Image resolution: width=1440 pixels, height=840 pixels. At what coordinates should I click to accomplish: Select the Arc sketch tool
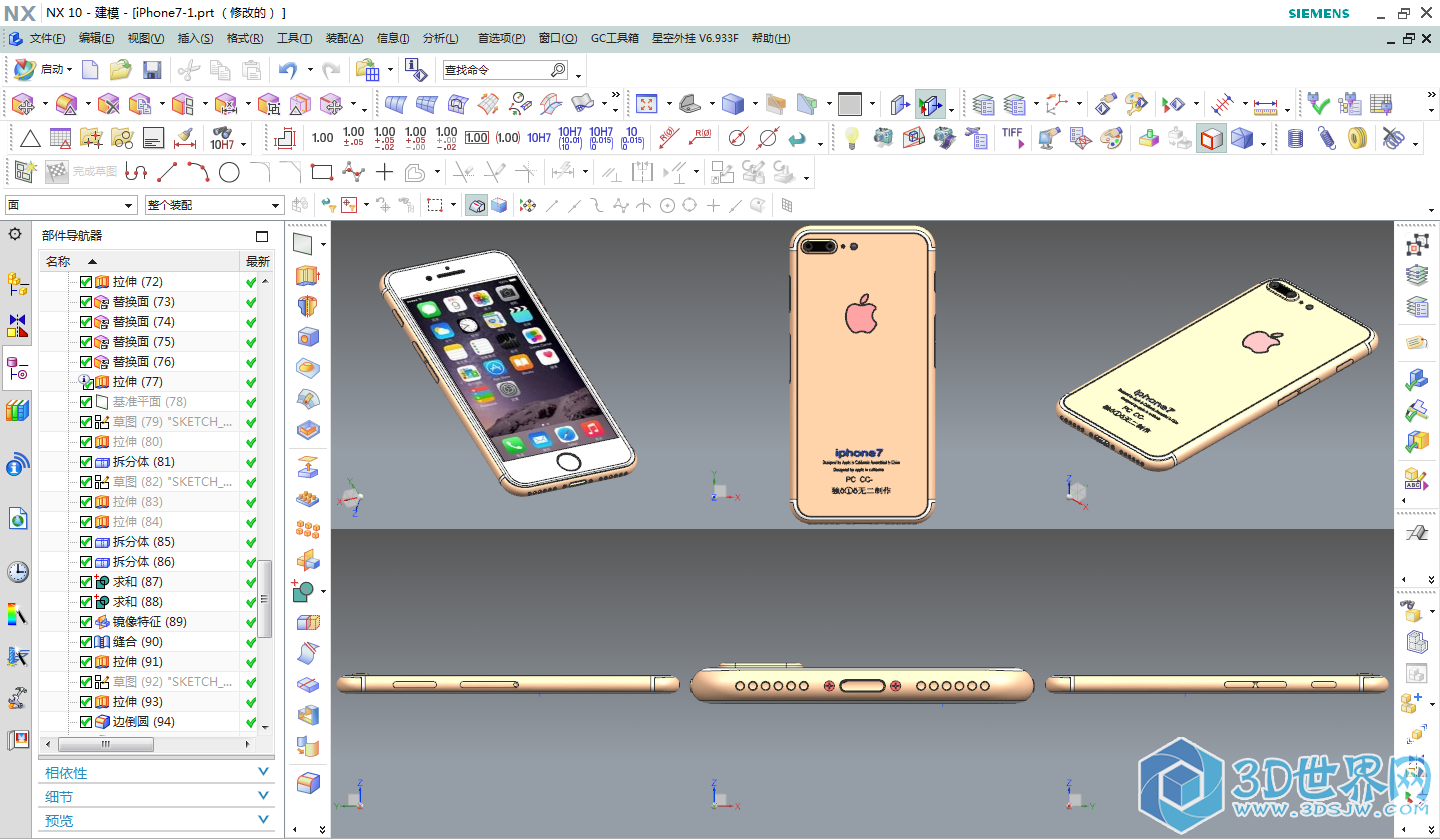(198, 172)
